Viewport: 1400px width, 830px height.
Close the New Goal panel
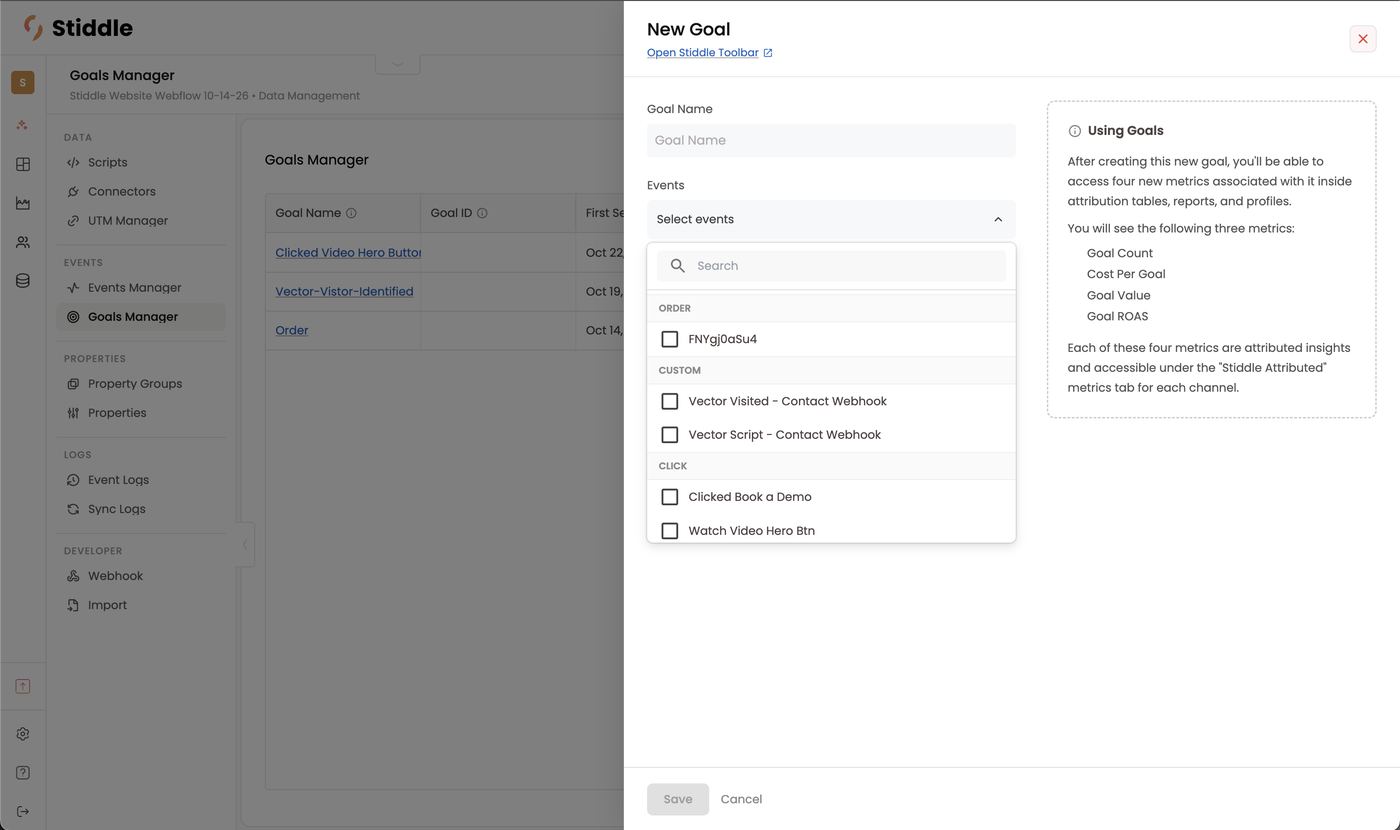(x=1363, y=39)
